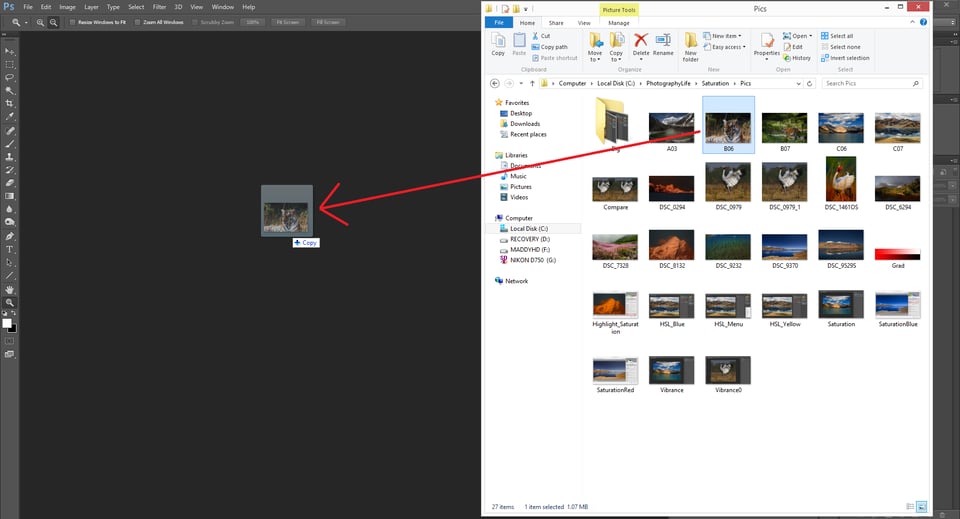Select the Hand tool
The height and width of the screenshot is (519, 960).
tap(9, 289)
